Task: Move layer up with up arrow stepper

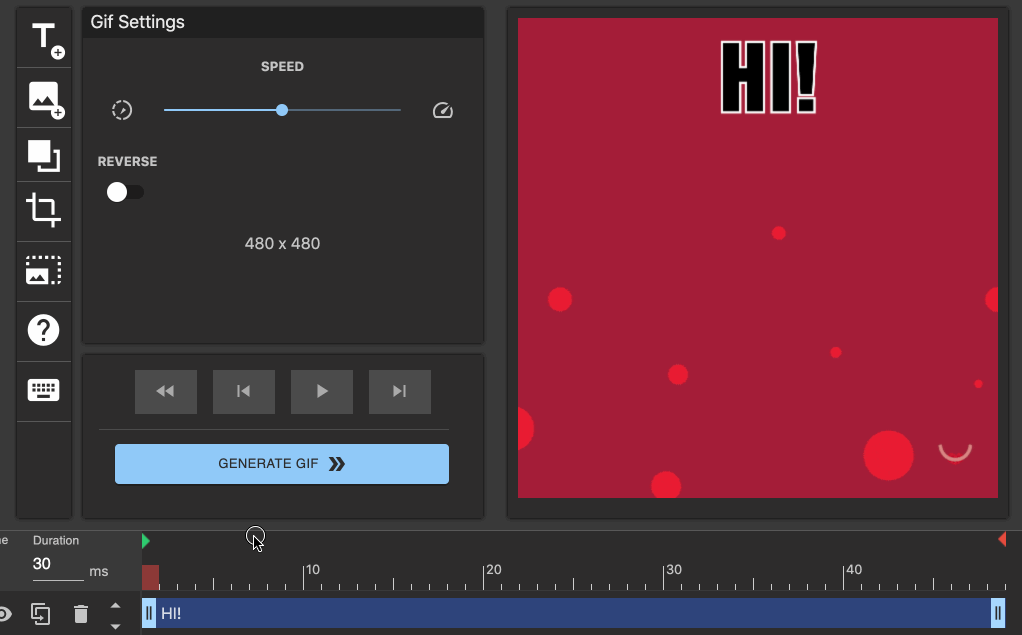Action: 115,605
